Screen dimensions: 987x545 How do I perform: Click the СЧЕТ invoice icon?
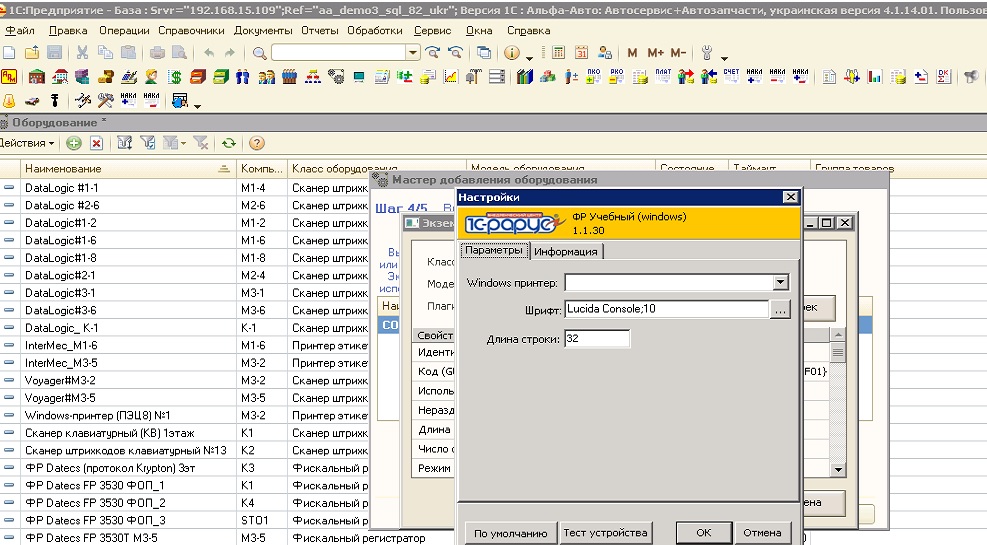pyautogui.click(x=731, y=77)
